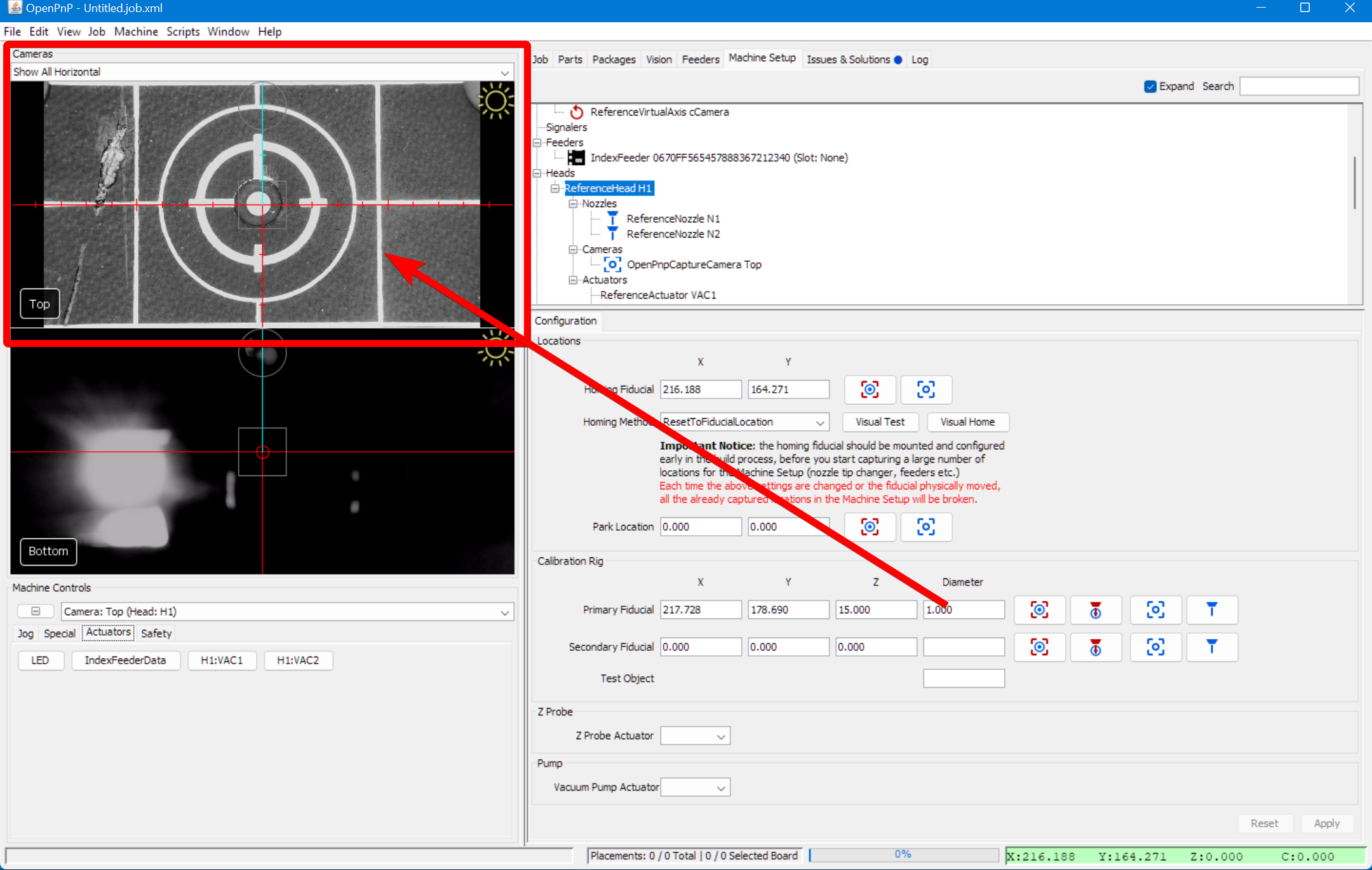Capture camera location for Secondary Fiducial
1372x870 pixels.
pos(1039,647)
